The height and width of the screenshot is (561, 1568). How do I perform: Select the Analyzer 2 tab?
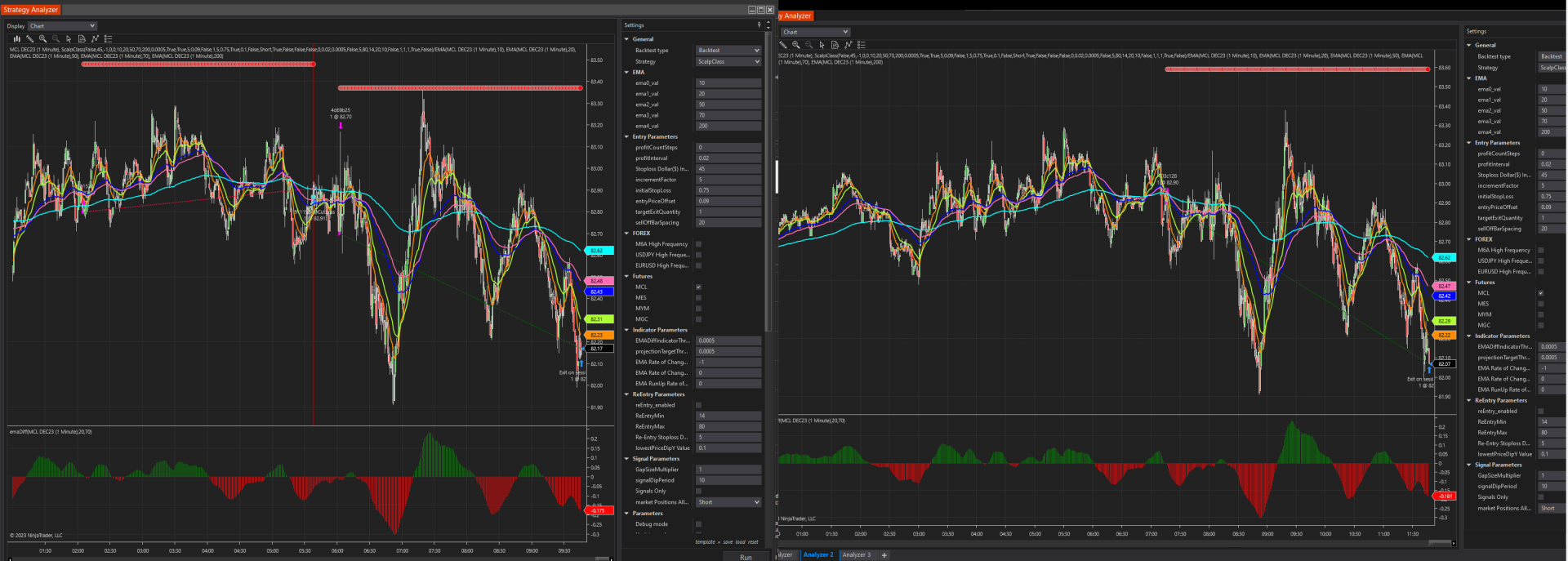coord(818,555)
